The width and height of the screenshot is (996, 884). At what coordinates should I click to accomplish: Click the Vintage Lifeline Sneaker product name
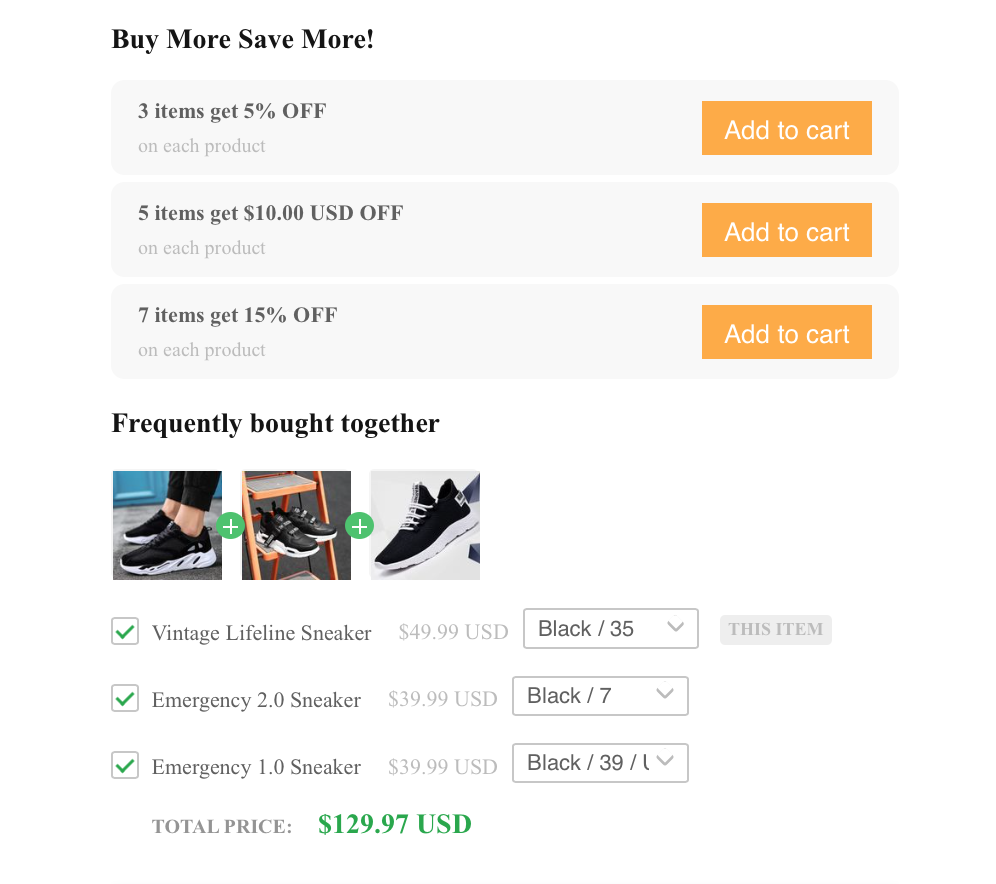pos(261,633)
